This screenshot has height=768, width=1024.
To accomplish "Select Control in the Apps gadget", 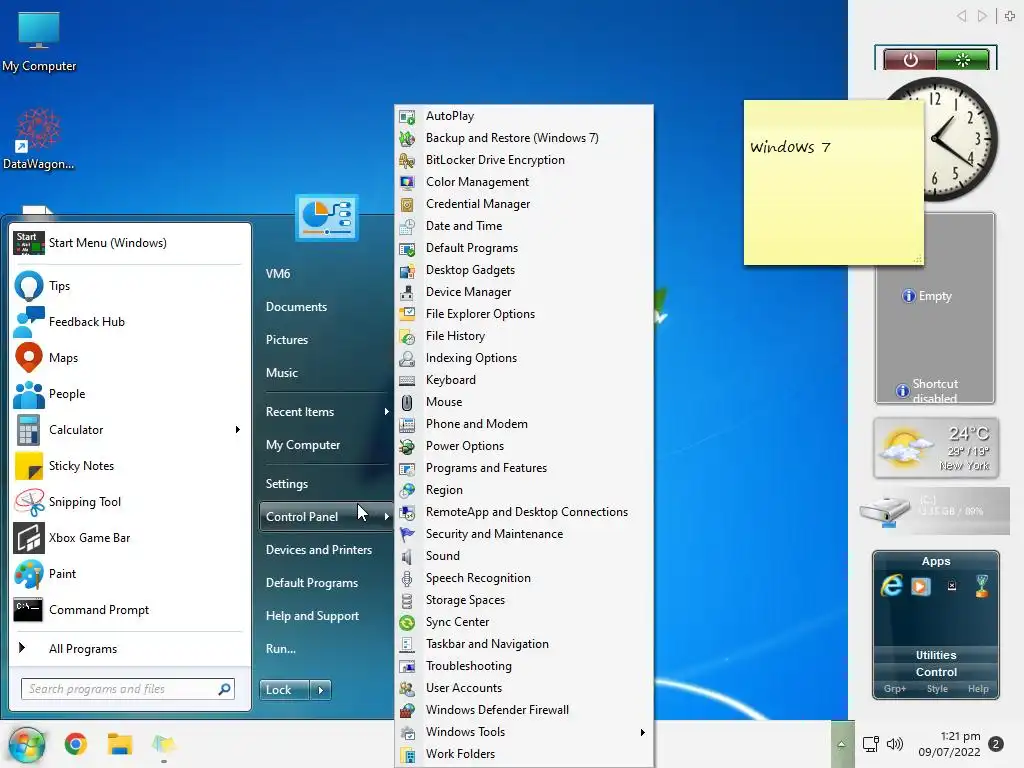I will click(936, 672).
